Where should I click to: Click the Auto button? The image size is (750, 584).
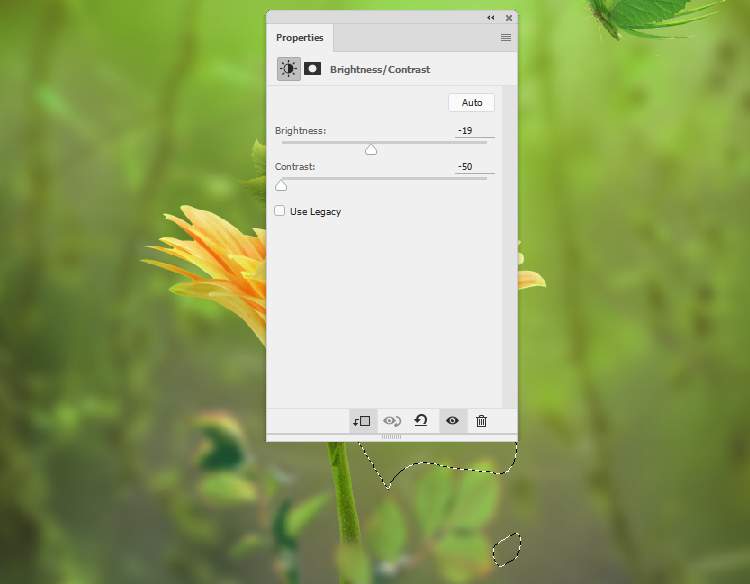[x=472, y=102]
